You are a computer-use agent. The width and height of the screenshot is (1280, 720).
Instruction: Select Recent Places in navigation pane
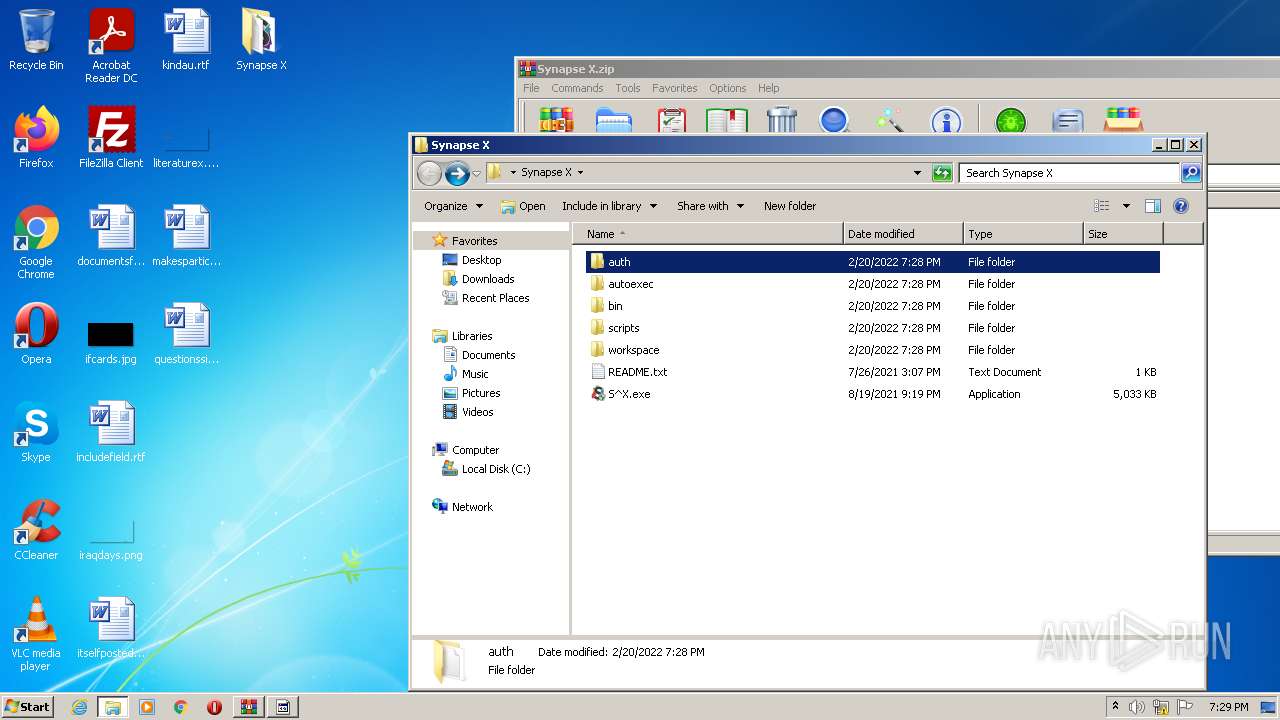(x=495, y=298)
